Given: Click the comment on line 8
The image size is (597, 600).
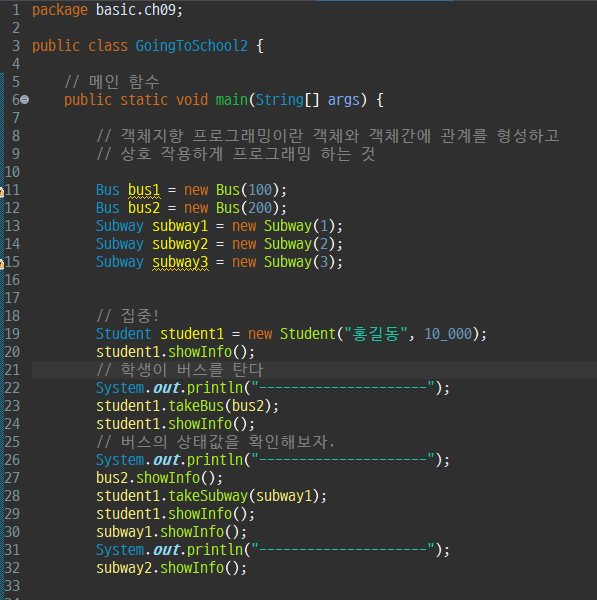Looking at the screenshot, I should coord(328,136).
